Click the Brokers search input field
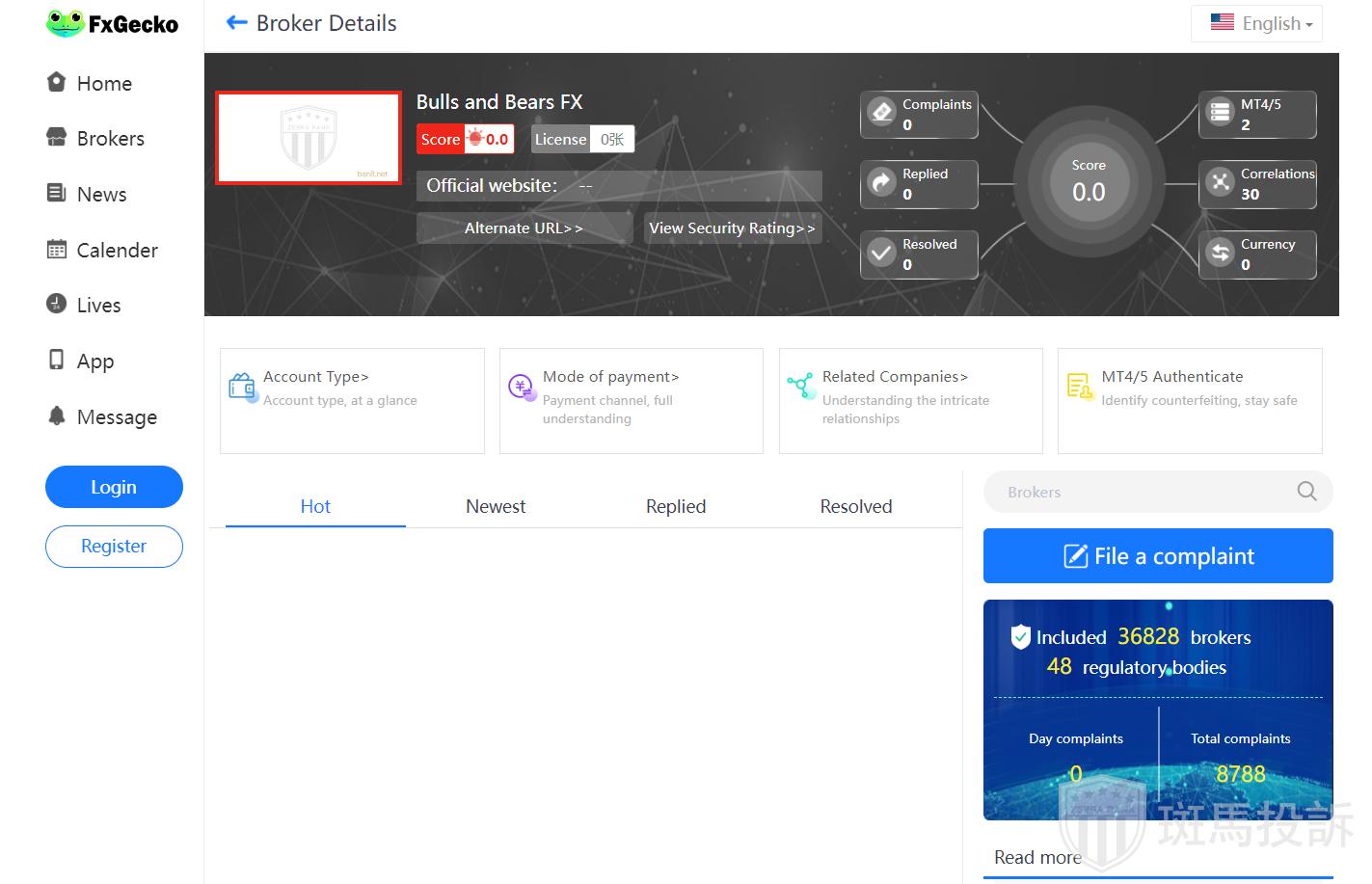The height and width of the screenshot is (884, 1372). click(x=1138, y=492)
